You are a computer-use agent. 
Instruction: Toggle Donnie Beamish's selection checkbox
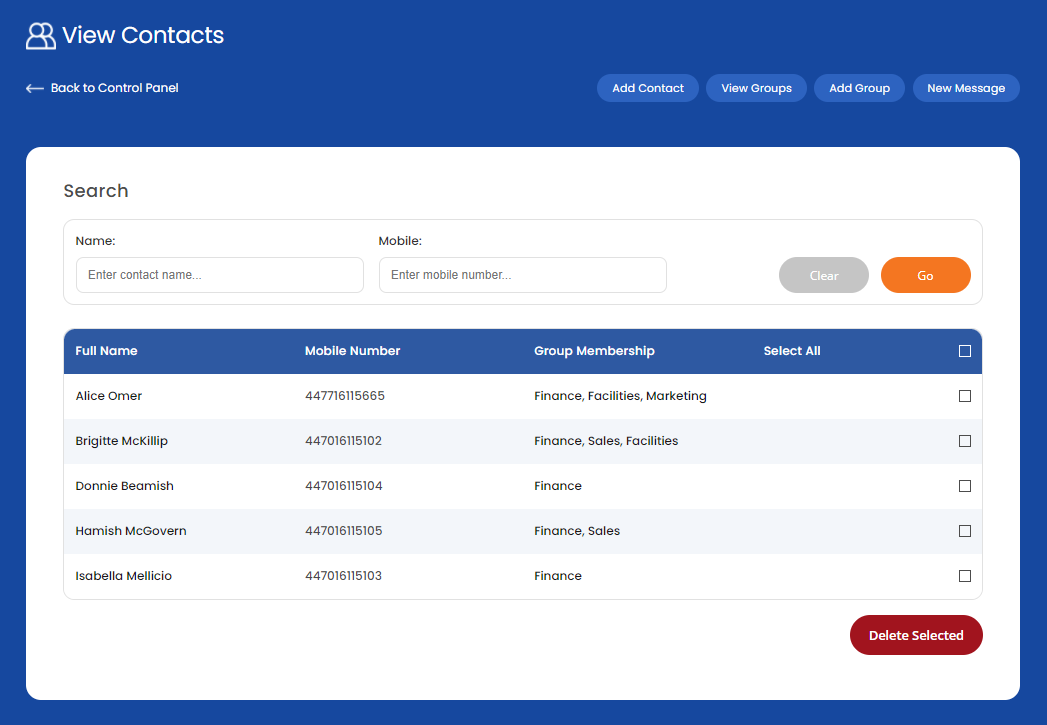coord(964,486)
